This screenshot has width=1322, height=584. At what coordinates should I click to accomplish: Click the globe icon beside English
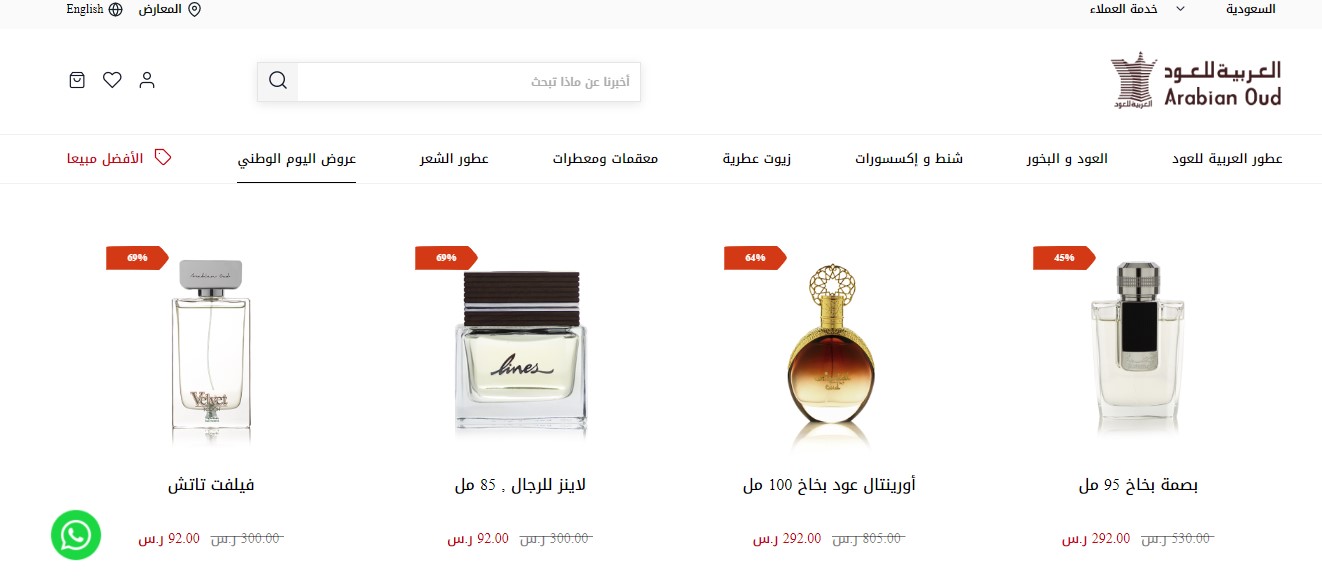[x=116, y=9]
